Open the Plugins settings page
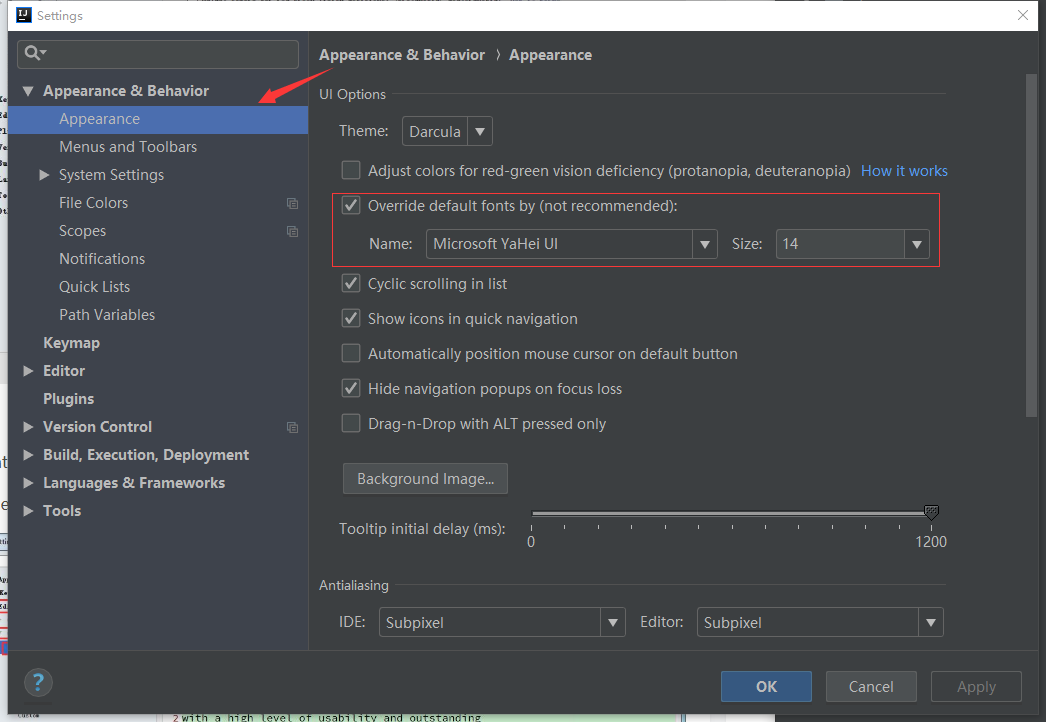Screen dimensions: 1046x722 (x=69, y=399)
